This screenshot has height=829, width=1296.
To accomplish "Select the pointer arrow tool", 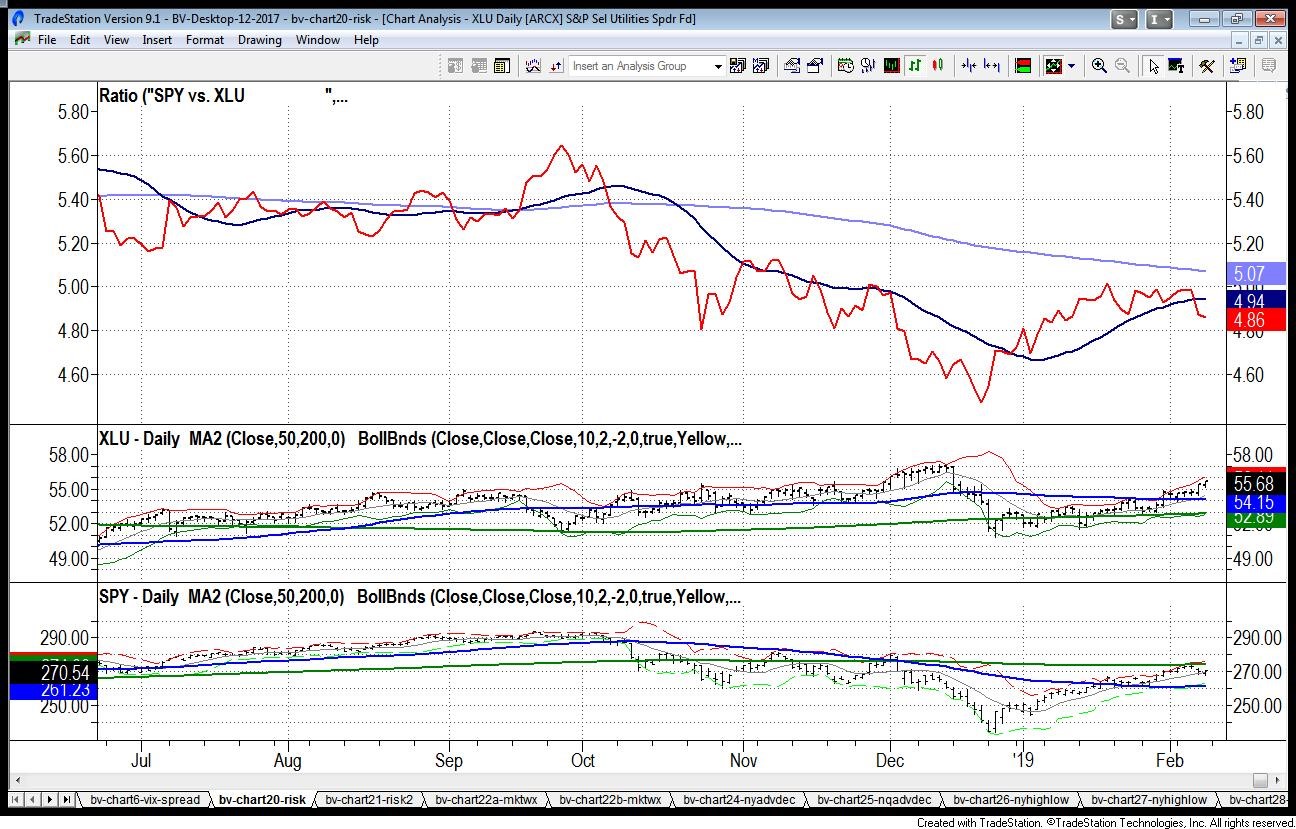I will [1154, 66].
